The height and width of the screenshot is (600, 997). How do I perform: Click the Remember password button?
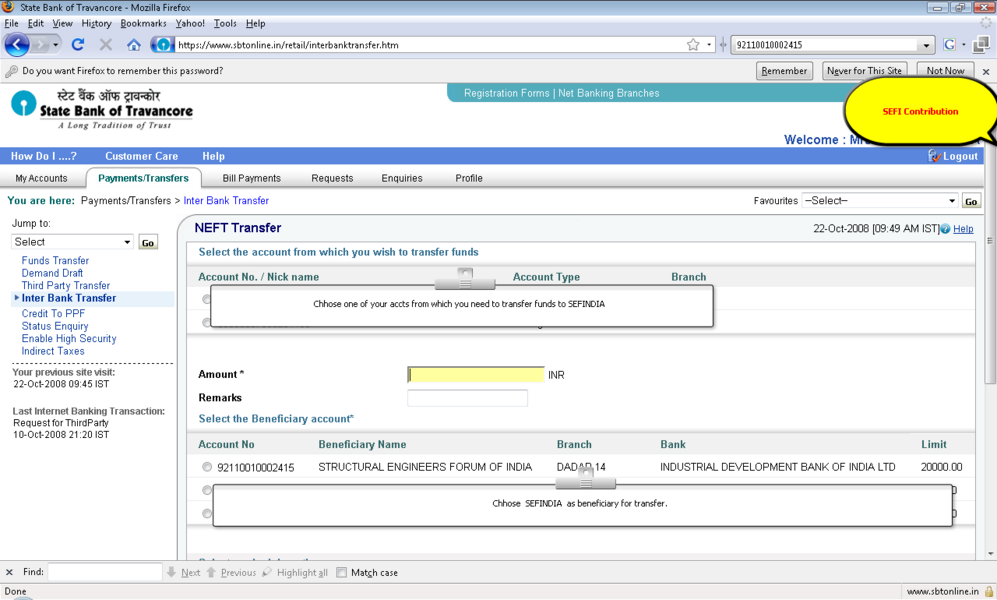coord(784,71)
